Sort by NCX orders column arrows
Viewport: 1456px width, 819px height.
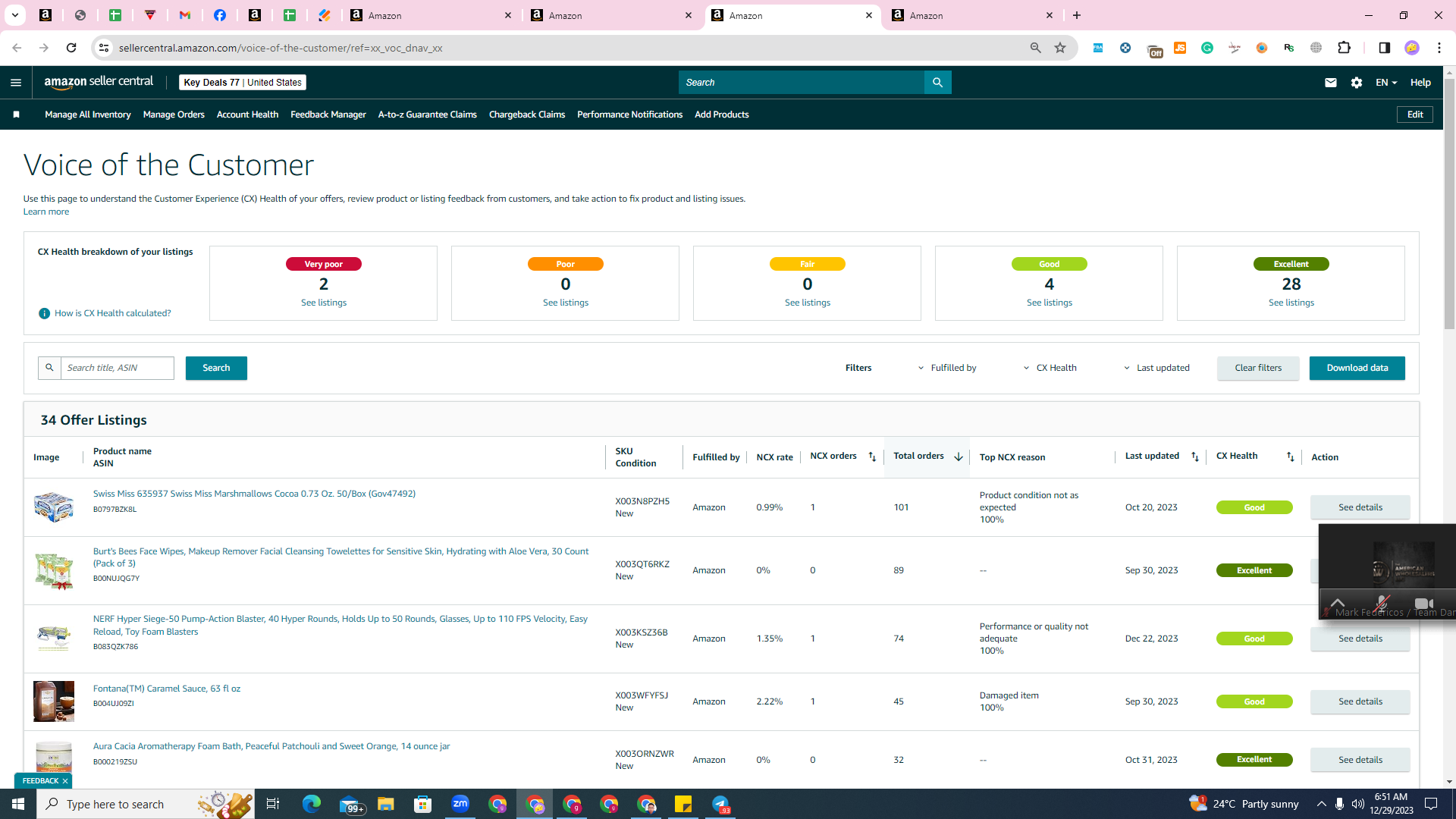[872, 457]
